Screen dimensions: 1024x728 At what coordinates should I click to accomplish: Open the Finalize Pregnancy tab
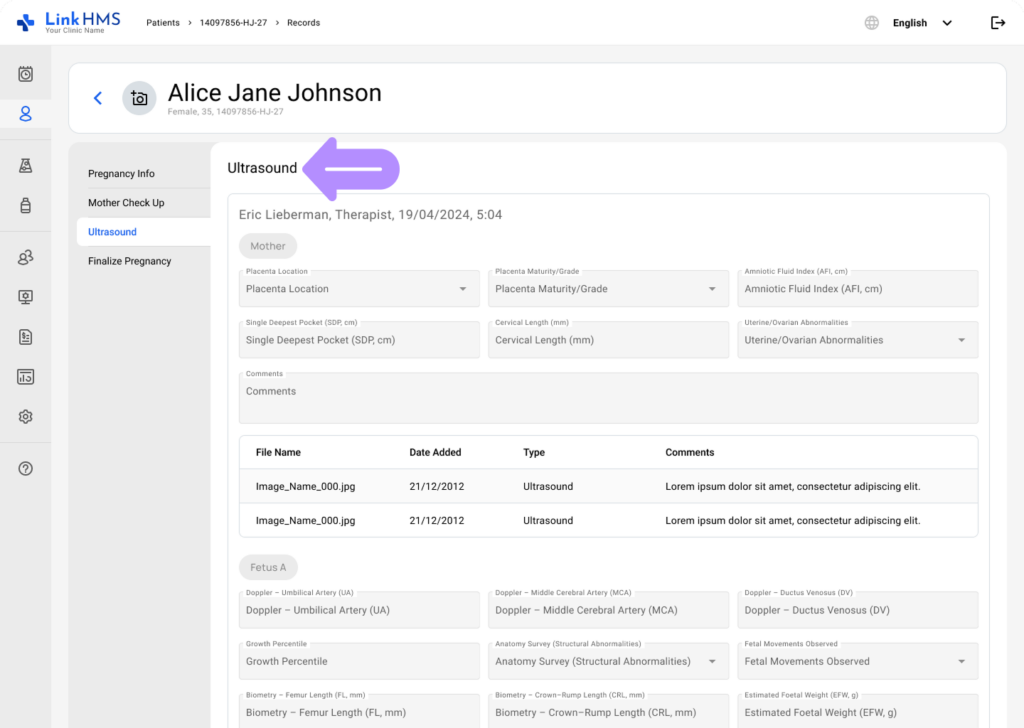pos(129,261)
